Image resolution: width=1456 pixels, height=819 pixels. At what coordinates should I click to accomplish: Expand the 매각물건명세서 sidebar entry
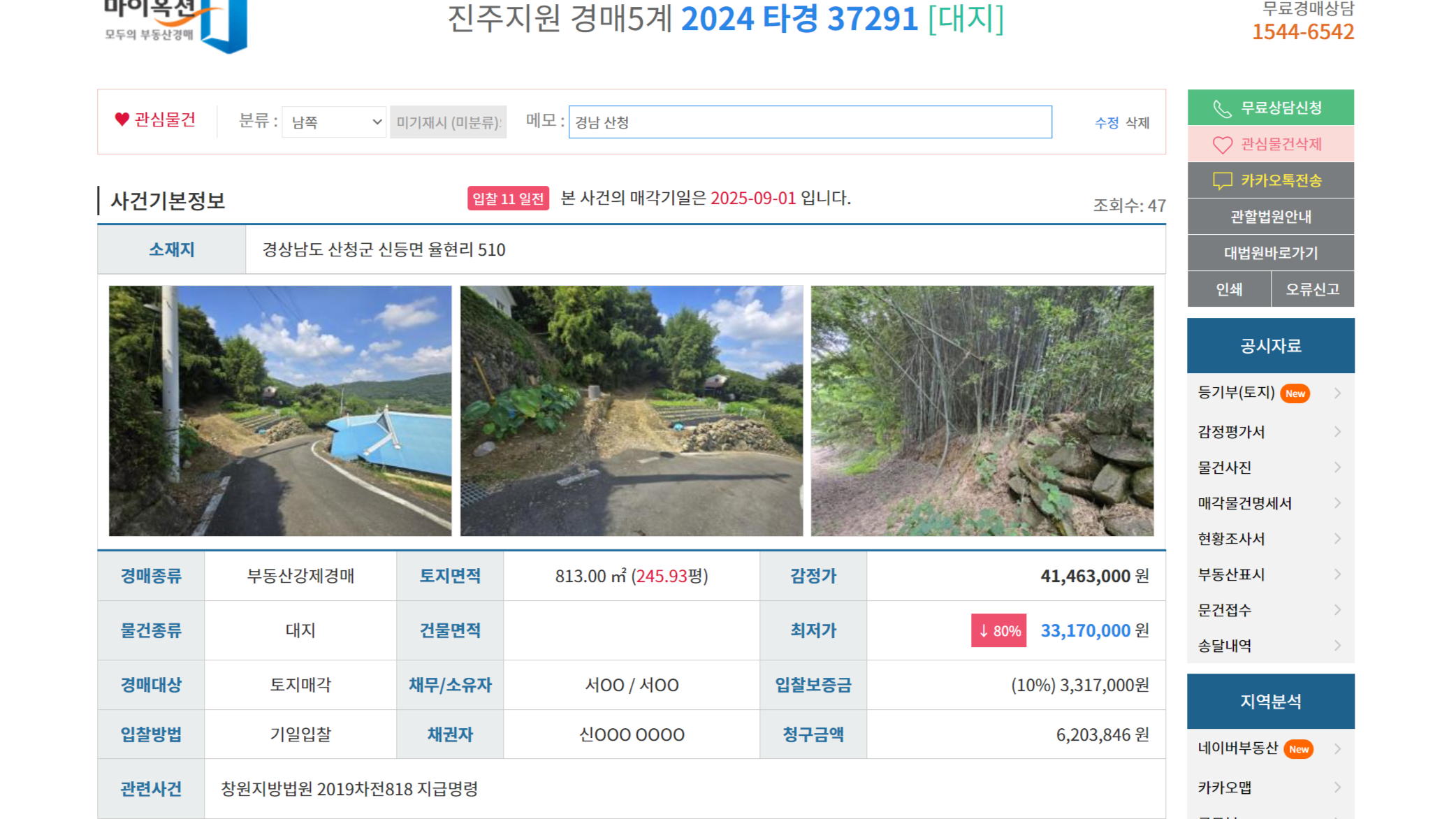[1270, 503]
